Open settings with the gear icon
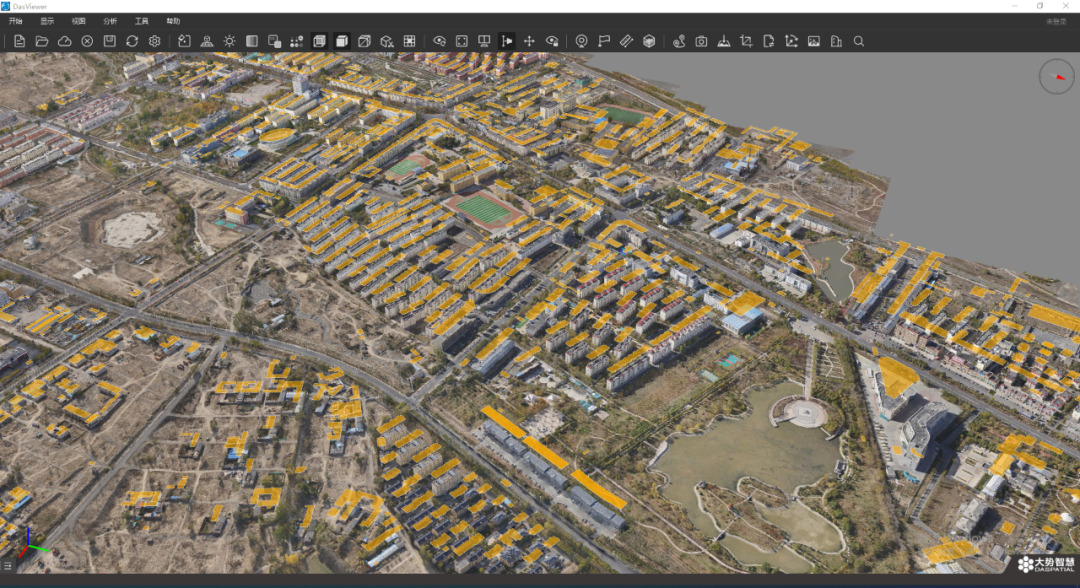This screenshot has height=588, width=1080. (x=155, y=41)
